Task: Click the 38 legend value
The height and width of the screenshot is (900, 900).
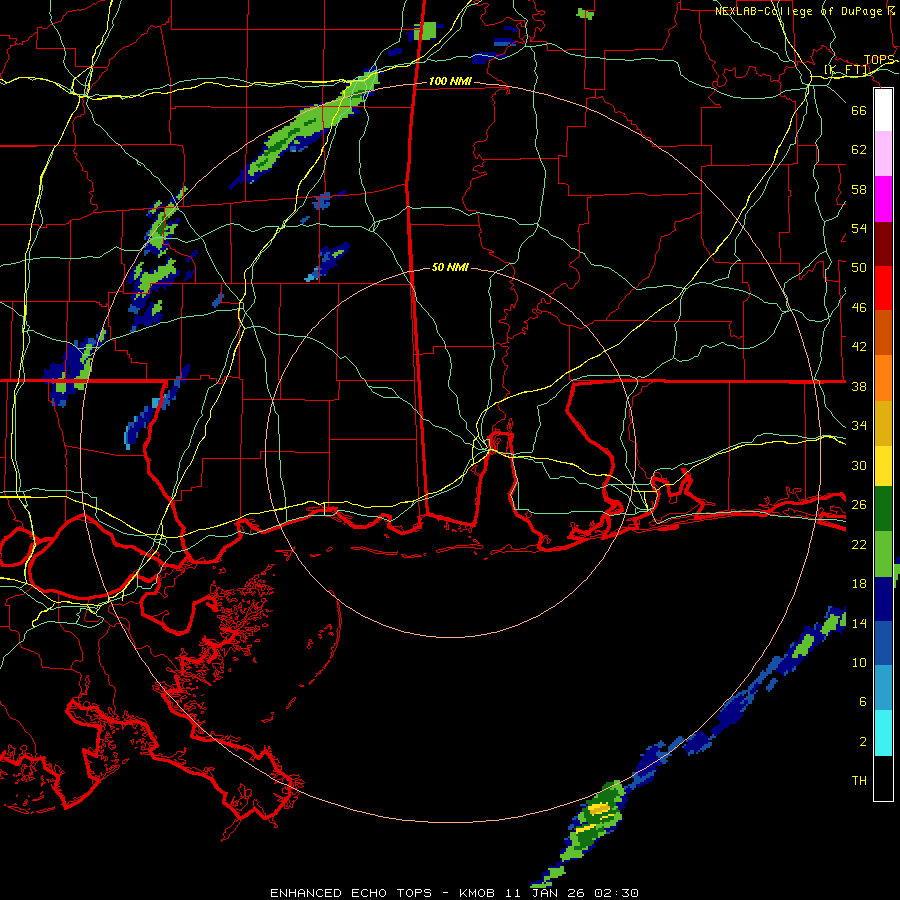Action: click(859, 386)
